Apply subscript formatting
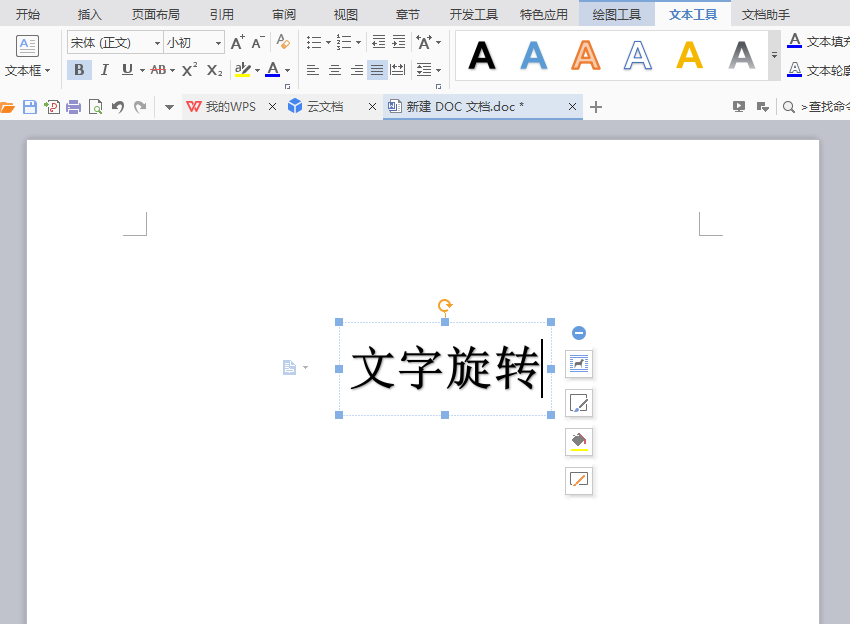Viewport: 850px width, 624px height. [214, 70]
